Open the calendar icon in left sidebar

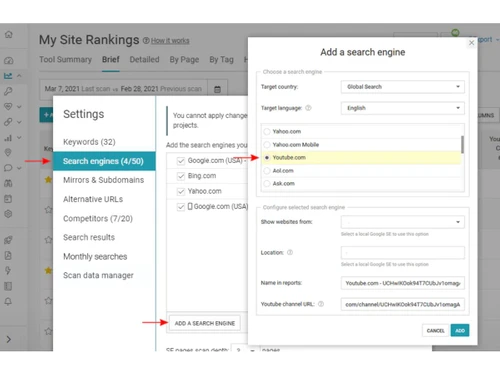[8, 199]
